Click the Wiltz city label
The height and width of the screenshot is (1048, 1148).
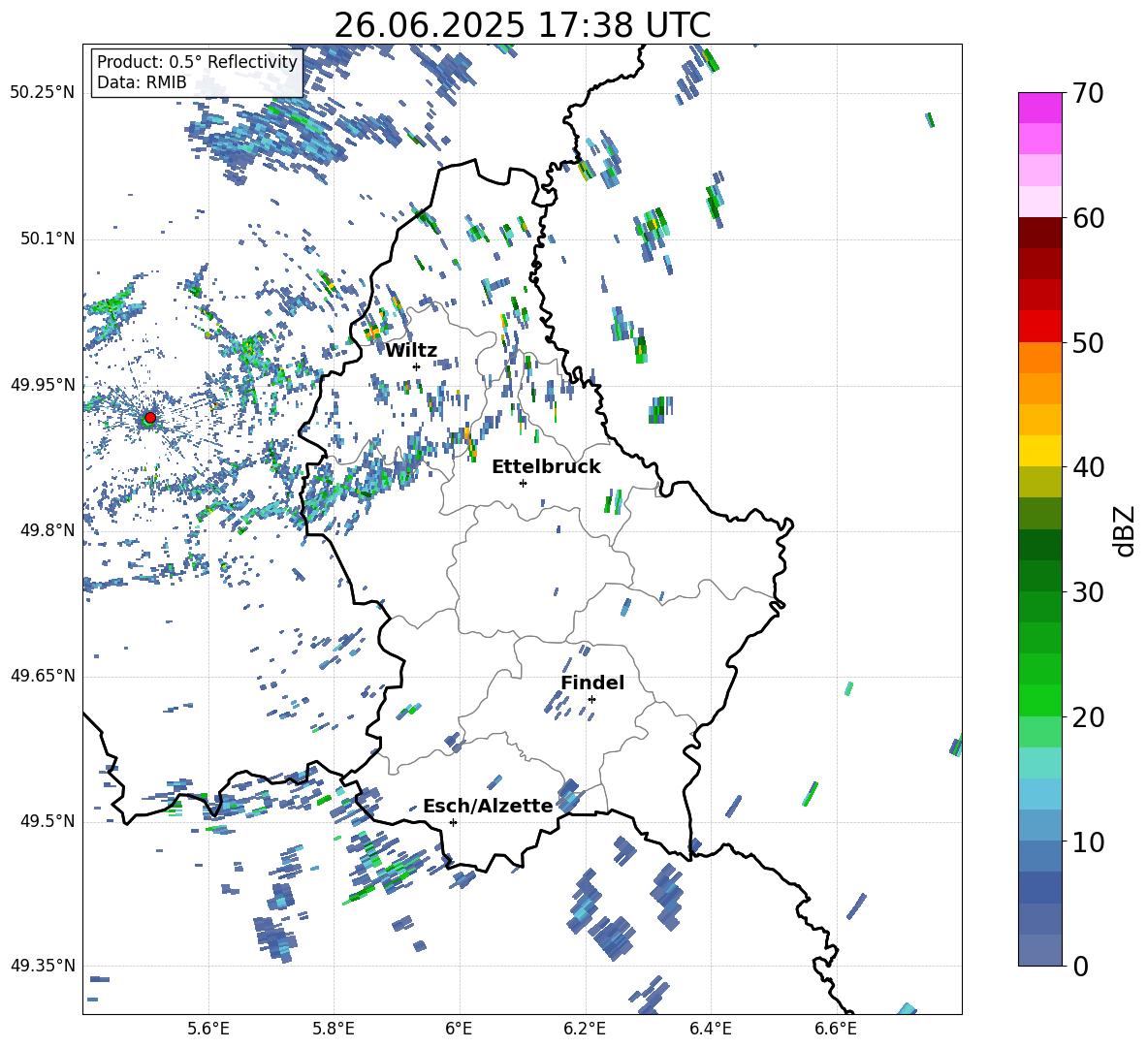pos(411,351)
